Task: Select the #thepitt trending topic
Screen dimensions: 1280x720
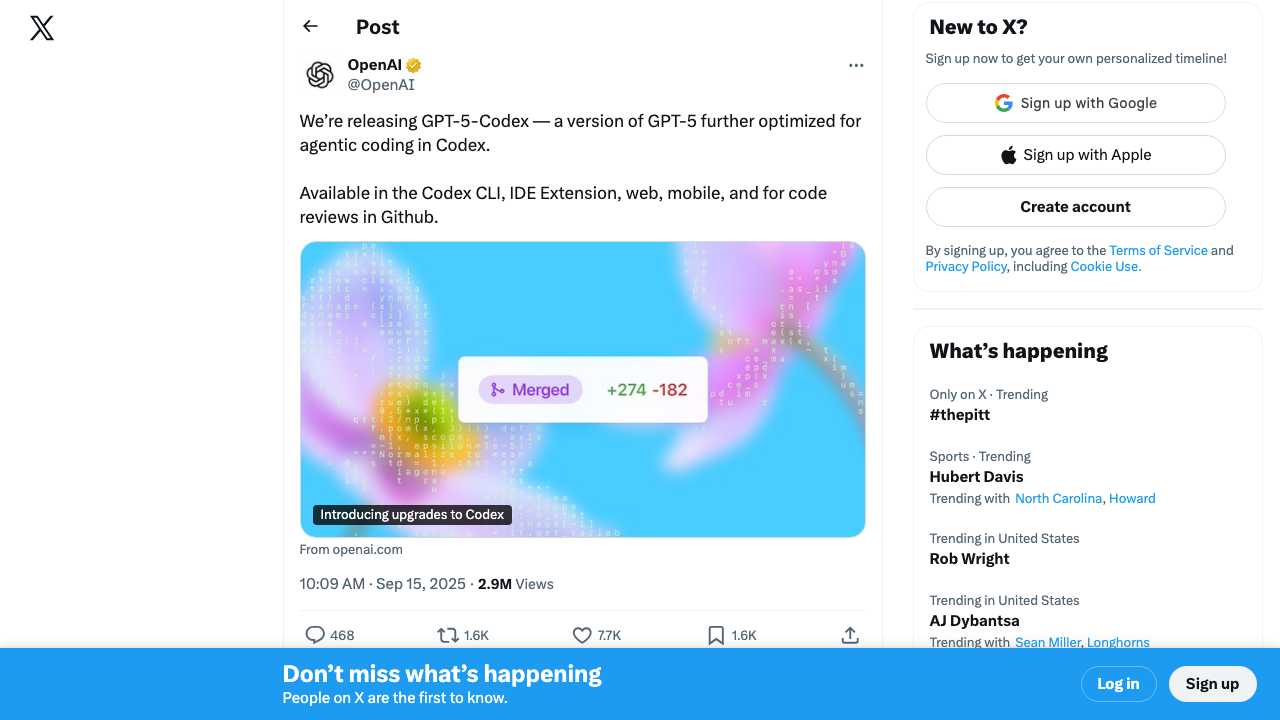Action: pos(959,414)
